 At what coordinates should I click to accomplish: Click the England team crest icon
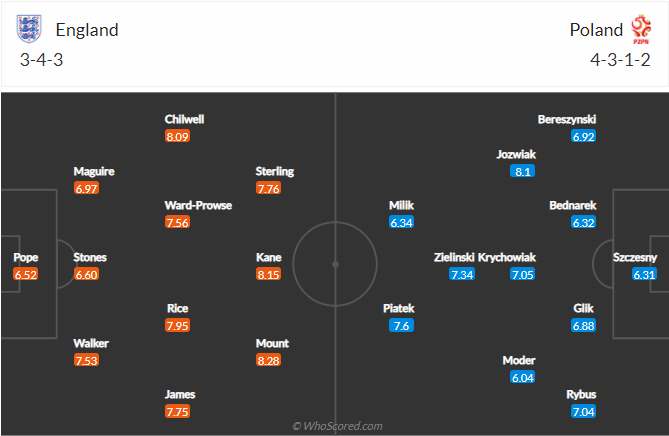[30, 29]
